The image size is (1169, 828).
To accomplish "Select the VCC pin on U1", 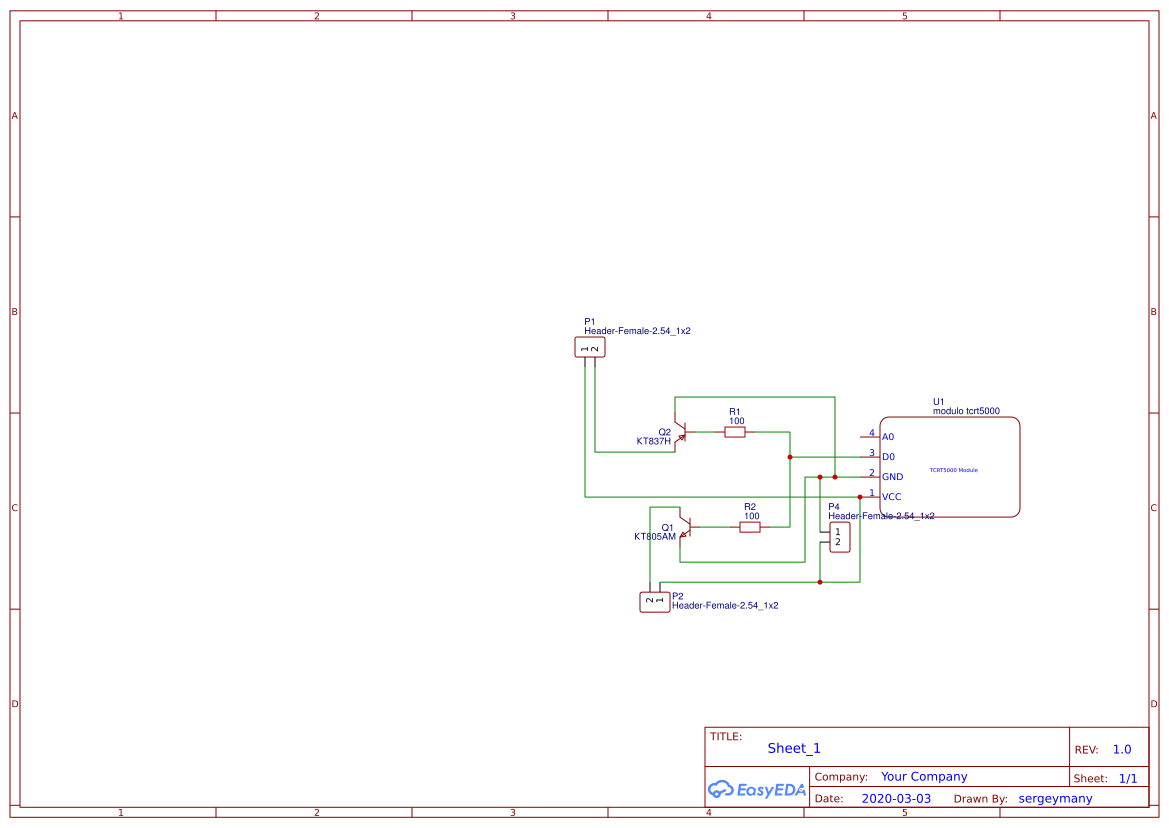I will (x=889, y=497).
